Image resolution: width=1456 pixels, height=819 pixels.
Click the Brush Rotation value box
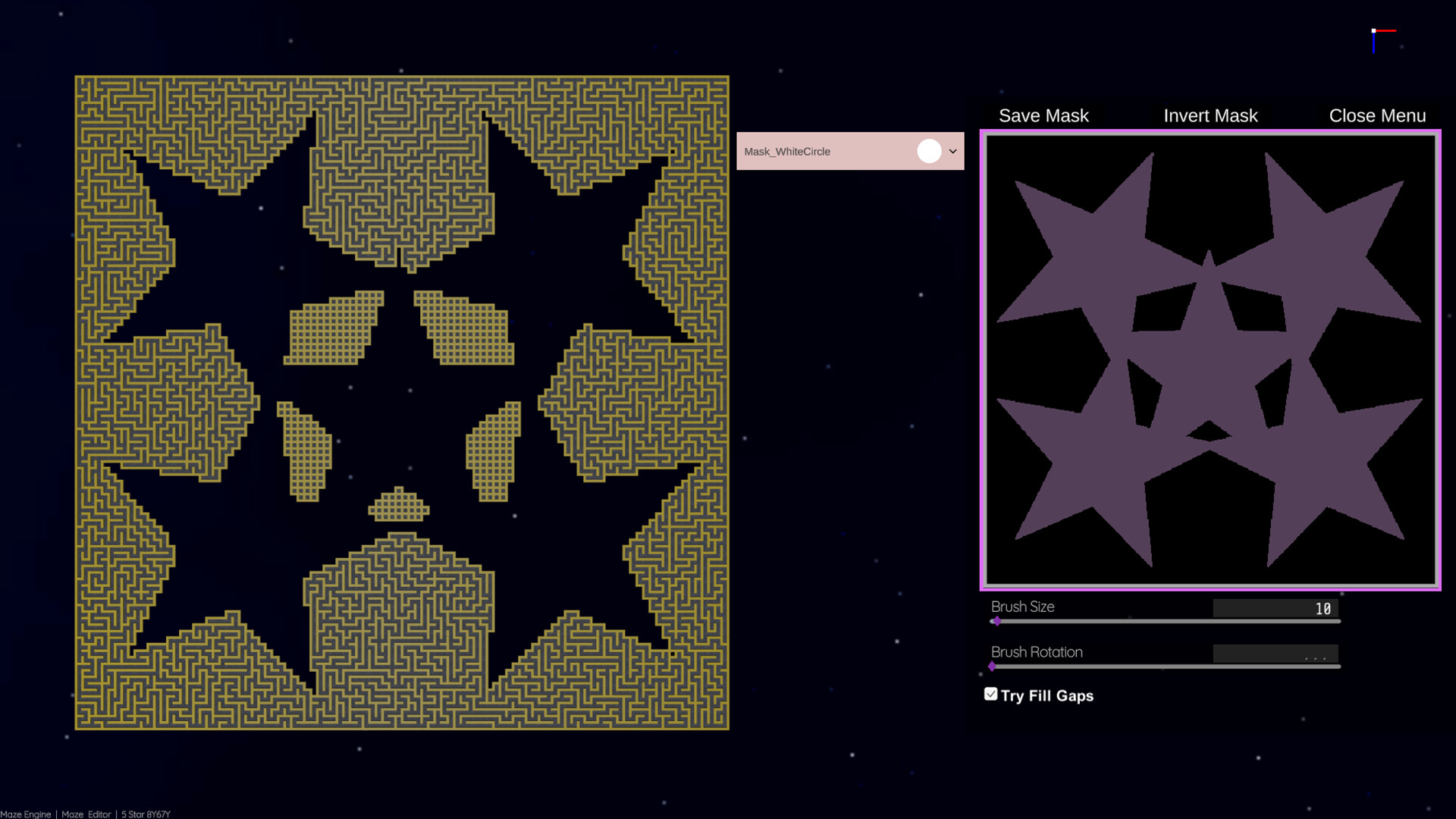click(1277, 653)
